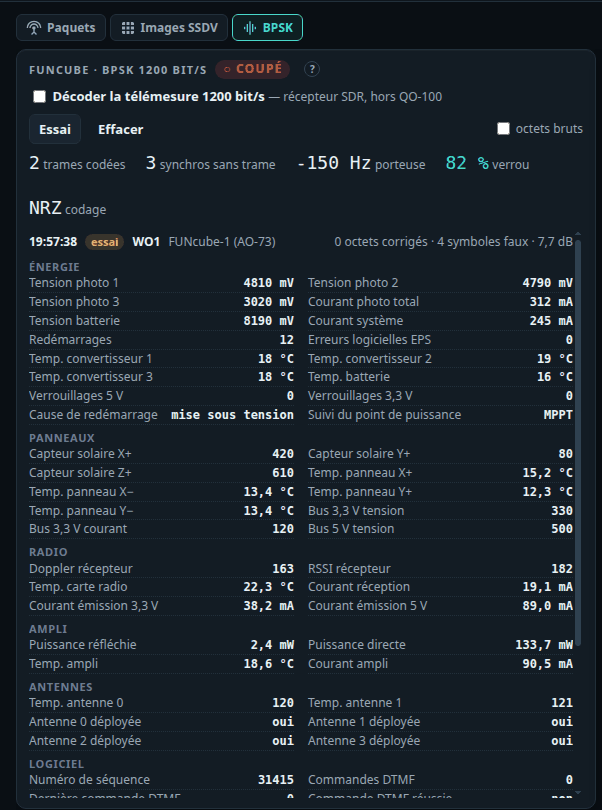Select the BPSK tab
Screen dimensions: 602x810
coord(268,28)
